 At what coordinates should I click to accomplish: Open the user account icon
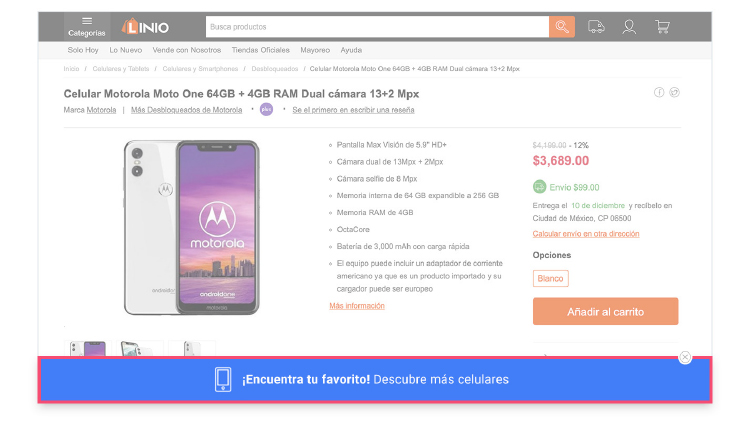pos(629,27)
